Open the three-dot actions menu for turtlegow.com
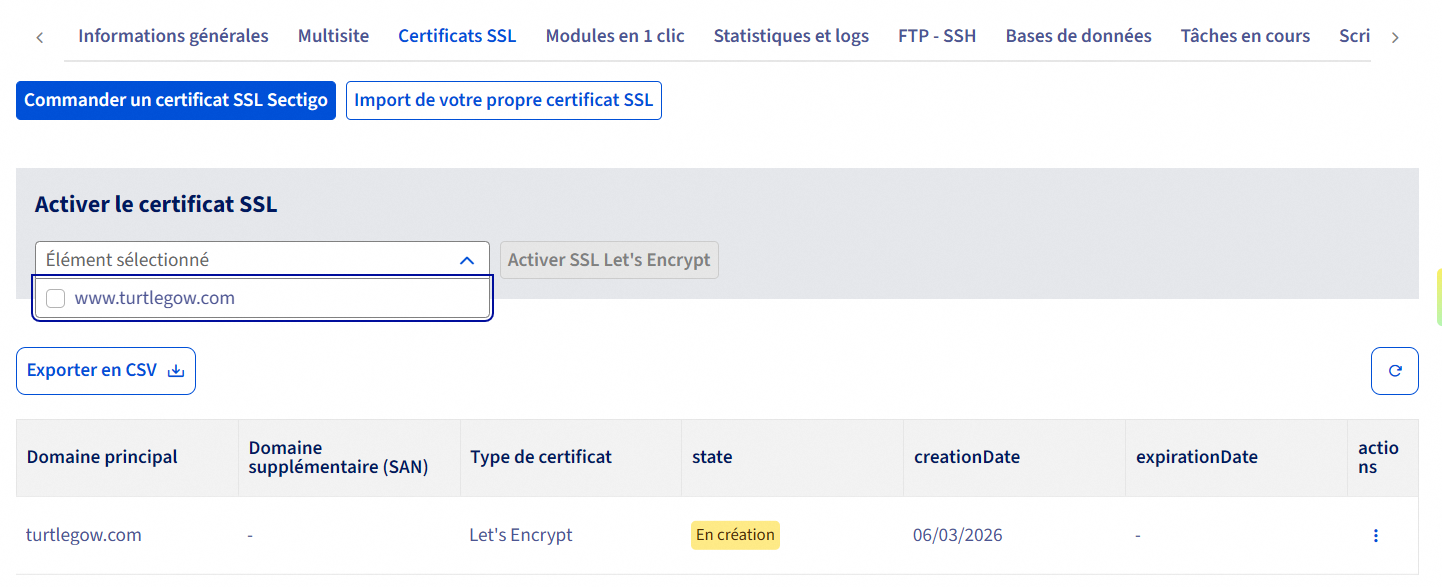The width and height of the screenshot is (1442, 587). click(1376, 536)
